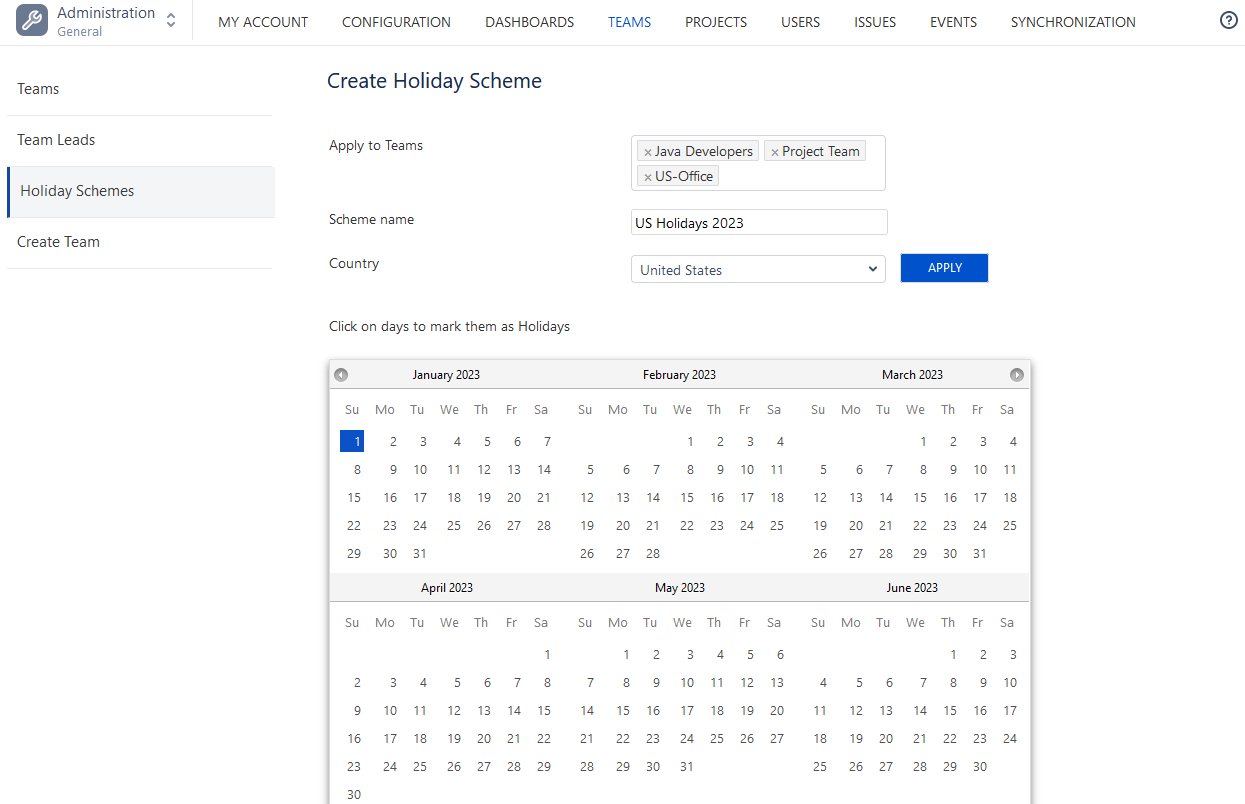Viewport: 1245px width, 804px height.
Task: Select April 1 in calendar
Action: (x=547, y=654)
